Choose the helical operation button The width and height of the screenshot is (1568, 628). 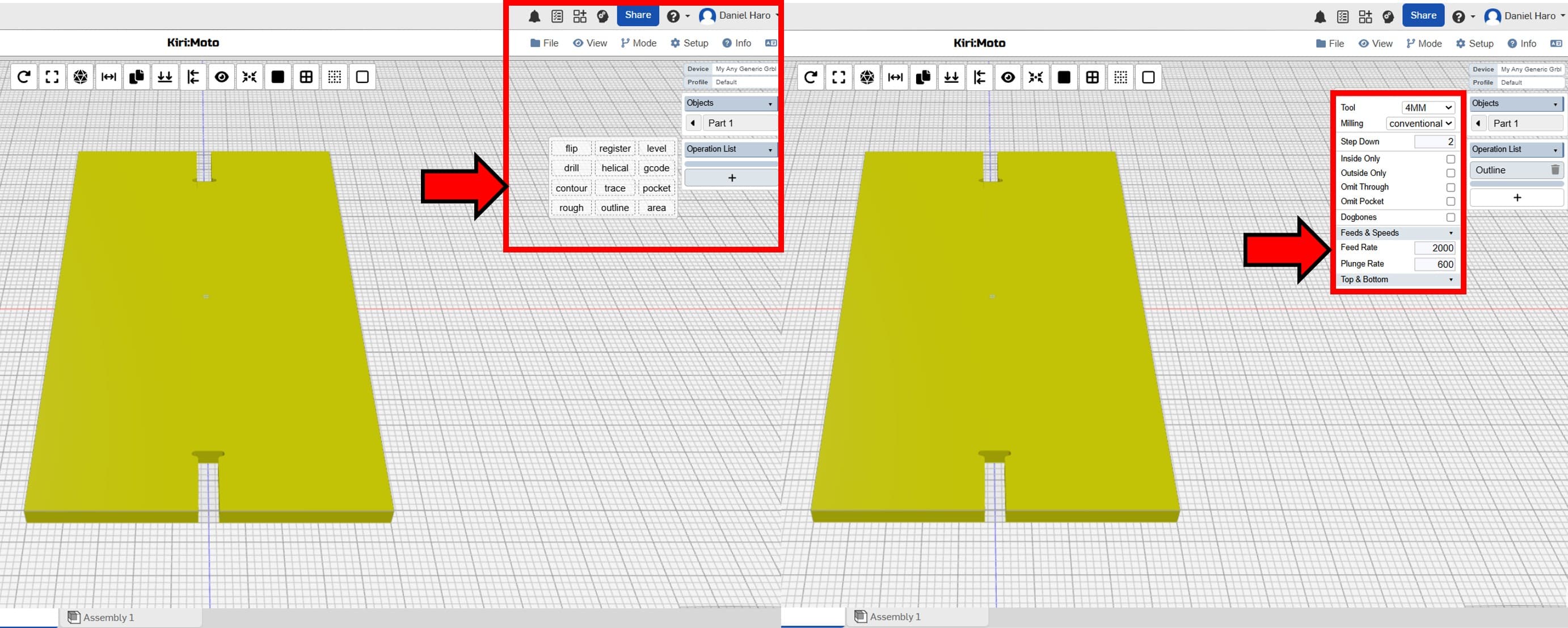coord(614,168)
